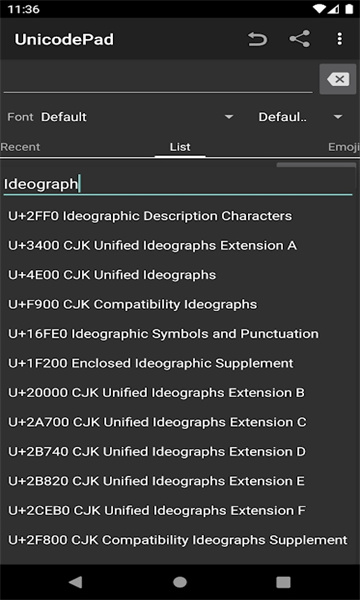
Task: Open the second Defaul.. style dropdown
Action: 300,117
